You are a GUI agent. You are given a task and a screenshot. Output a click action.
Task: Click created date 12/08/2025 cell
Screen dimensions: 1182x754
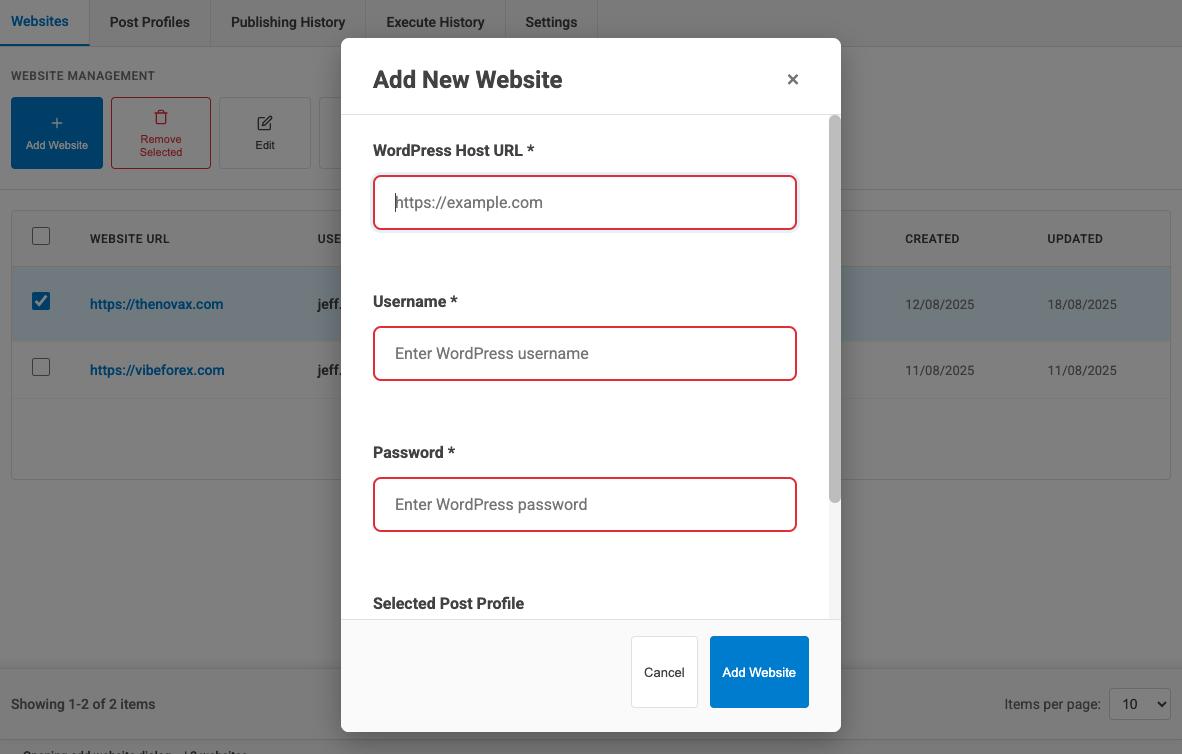(x=939, y=305)
